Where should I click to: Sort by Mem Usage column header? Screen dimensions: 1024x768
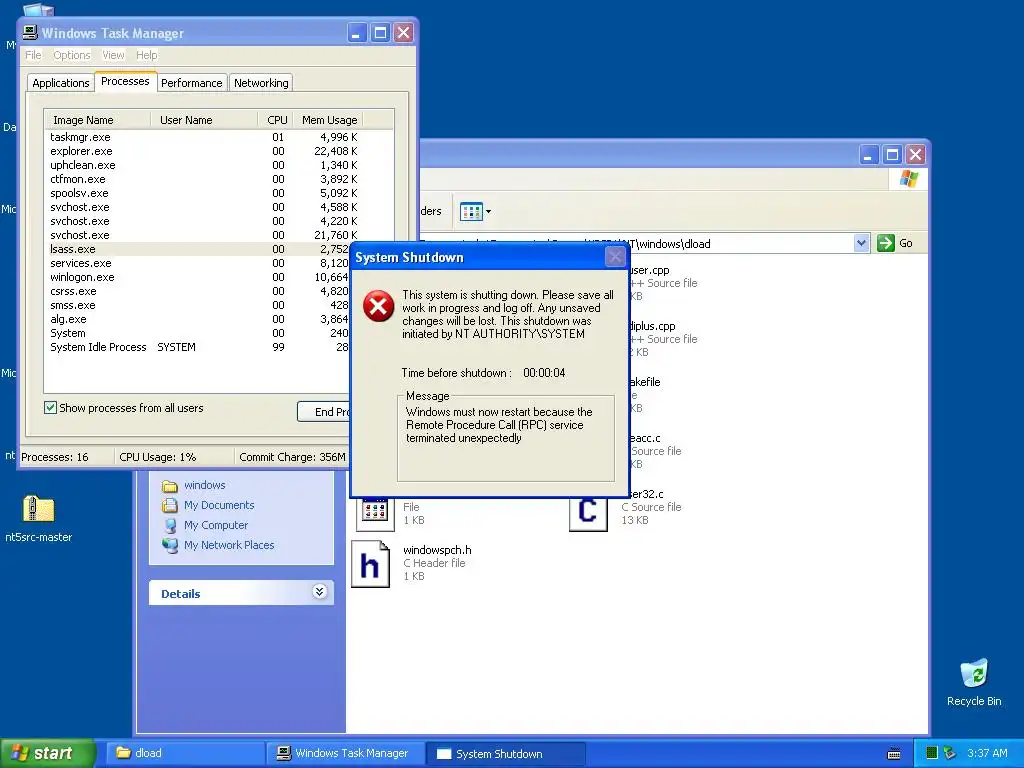(x=328, y=120)
